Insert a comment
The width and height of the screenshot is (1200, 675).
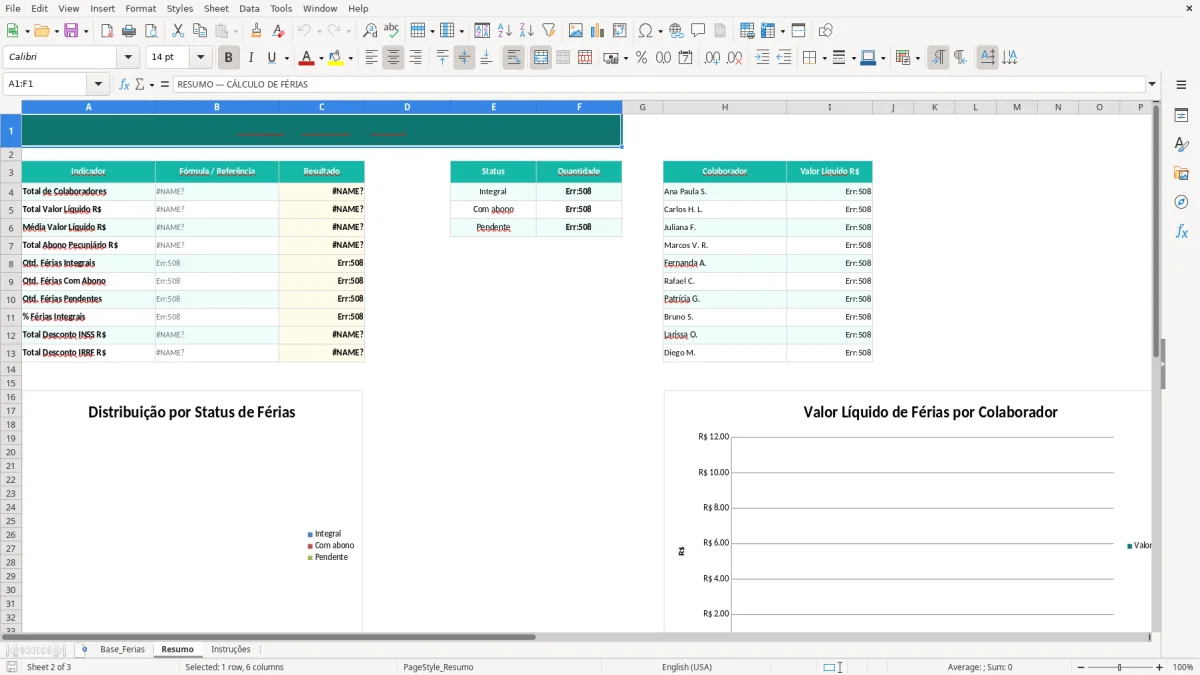(698, 31)
